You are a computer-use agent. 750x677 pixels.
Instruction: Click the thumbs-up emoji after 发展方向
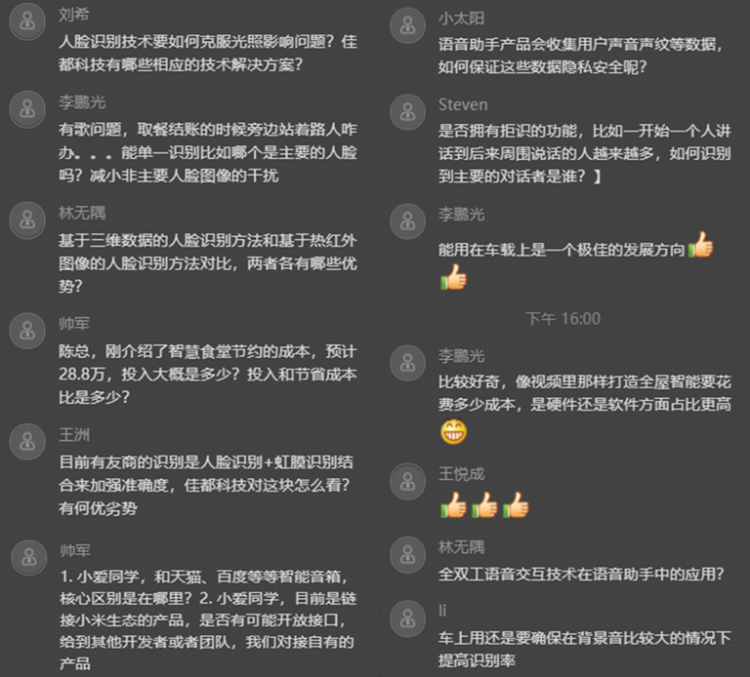pyautogui.click(x=701, y=244)
